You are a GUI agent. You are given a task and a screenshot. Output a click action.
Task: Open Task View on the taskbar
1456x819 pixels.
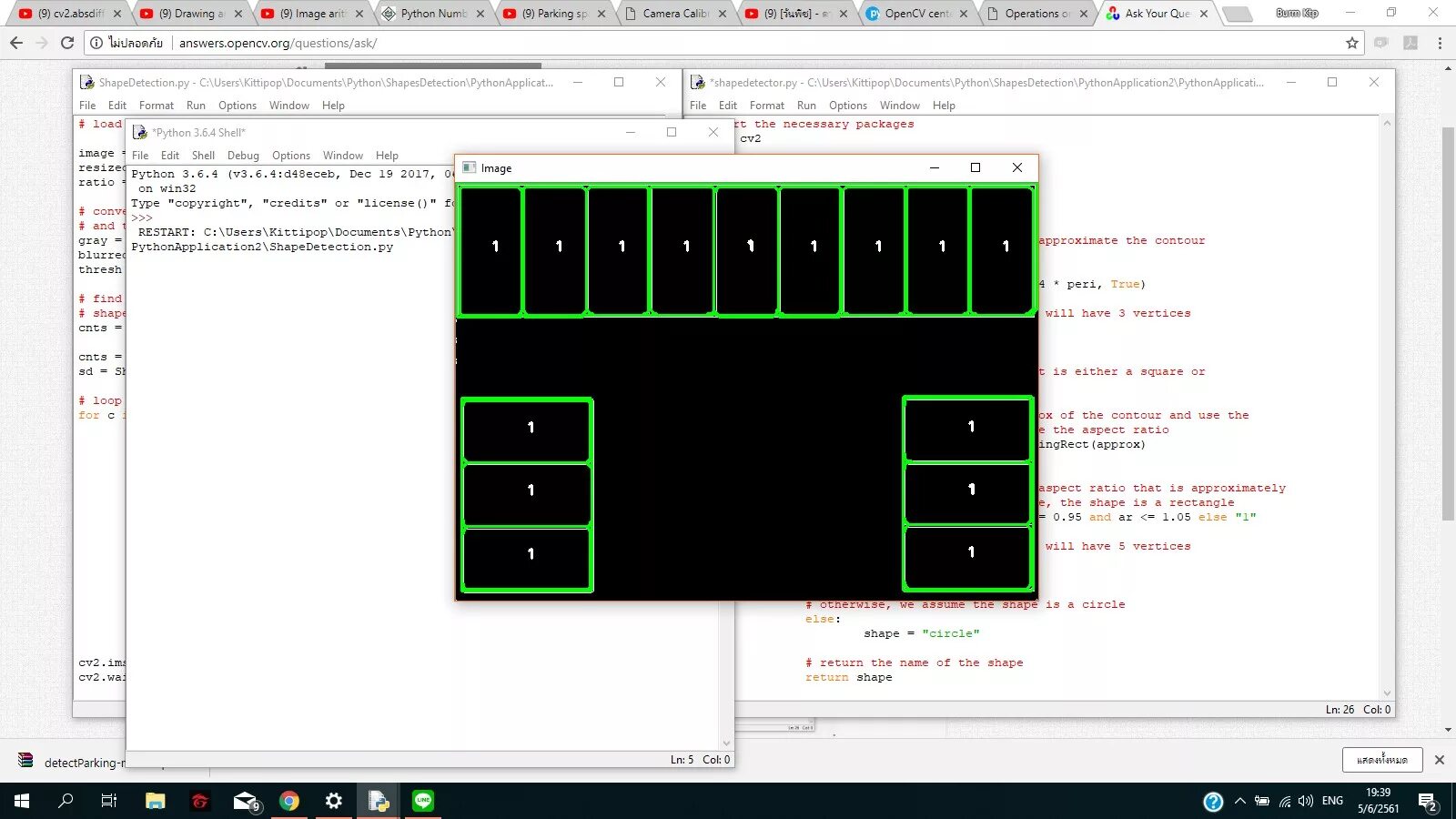coord(109,801)
